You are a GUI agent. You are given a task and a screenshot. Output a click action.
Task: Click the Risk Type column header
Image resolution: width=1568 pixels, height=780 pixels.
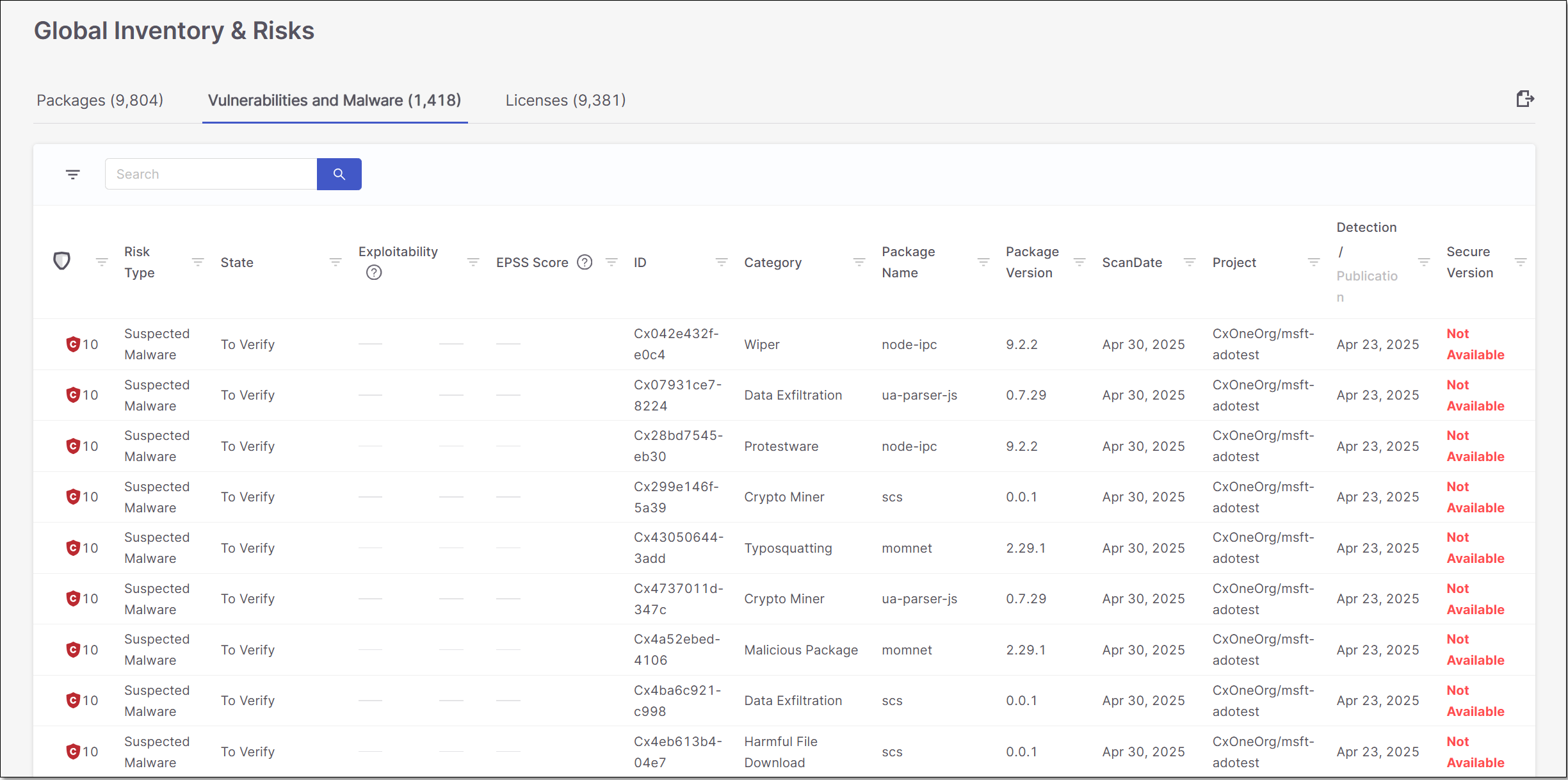pyautogui.click(x=140, y=262)
